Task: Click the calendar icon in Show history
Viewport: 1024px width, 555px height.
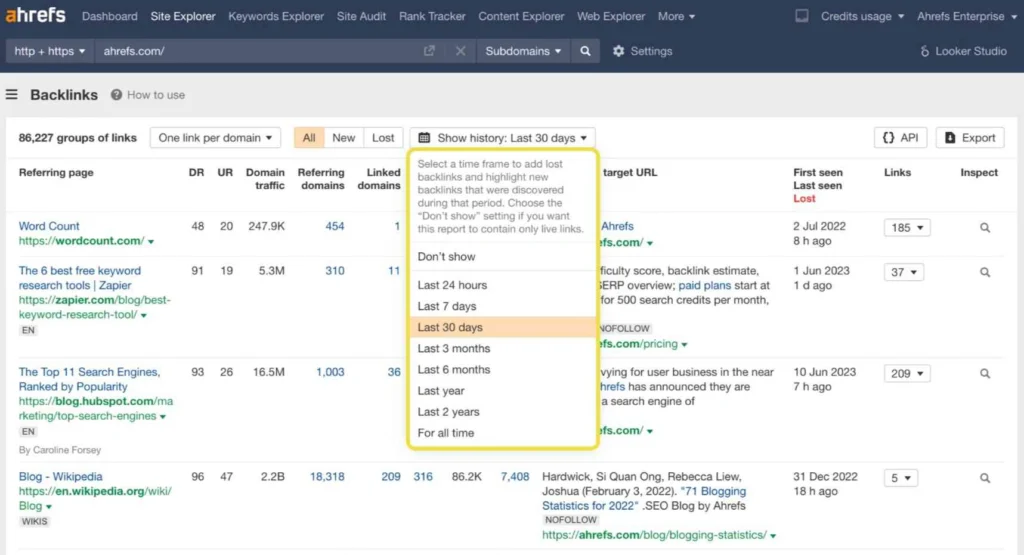Action: (x=424, y=138)
